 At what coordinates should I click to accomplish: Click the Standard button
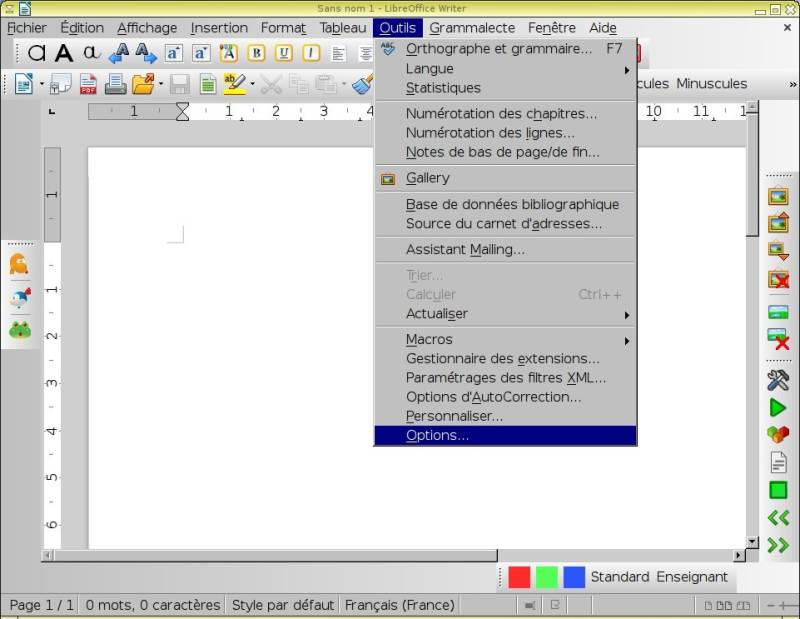pyautogui.click(x=620, y=577)
